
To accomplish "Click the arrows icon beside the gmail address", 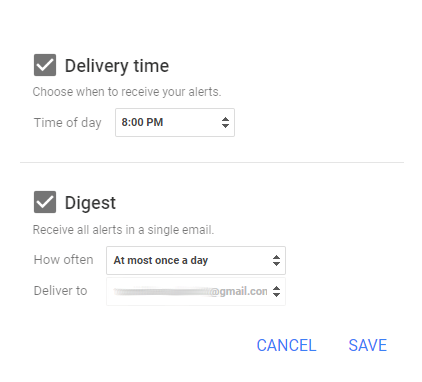I will click(276, 291).
